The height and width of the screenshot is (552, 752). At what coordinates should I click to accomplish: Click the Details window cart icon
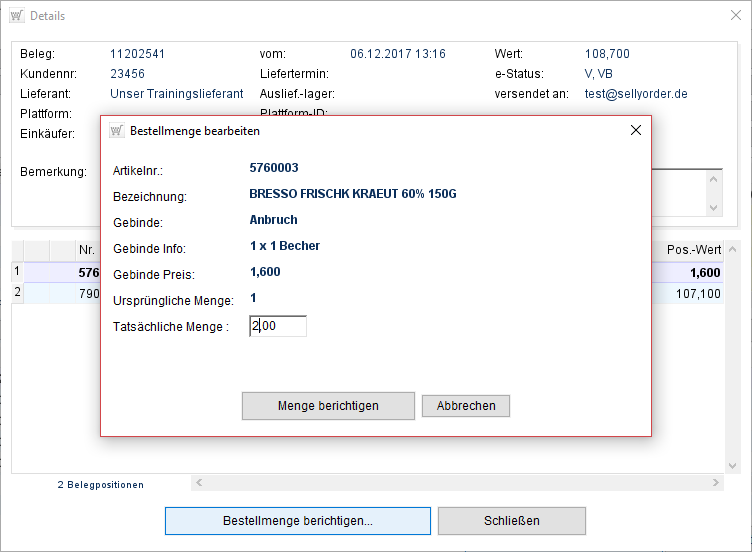coord(17,16)
